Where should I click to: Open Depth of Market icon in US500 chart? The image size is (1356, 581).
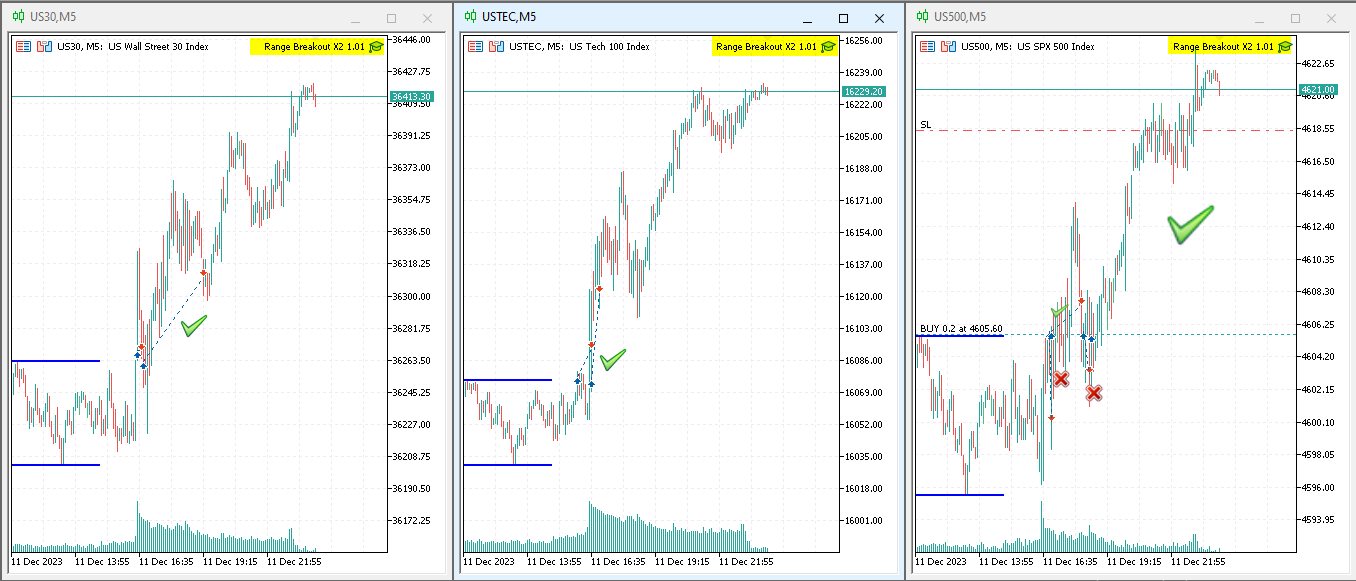[927, 46]
